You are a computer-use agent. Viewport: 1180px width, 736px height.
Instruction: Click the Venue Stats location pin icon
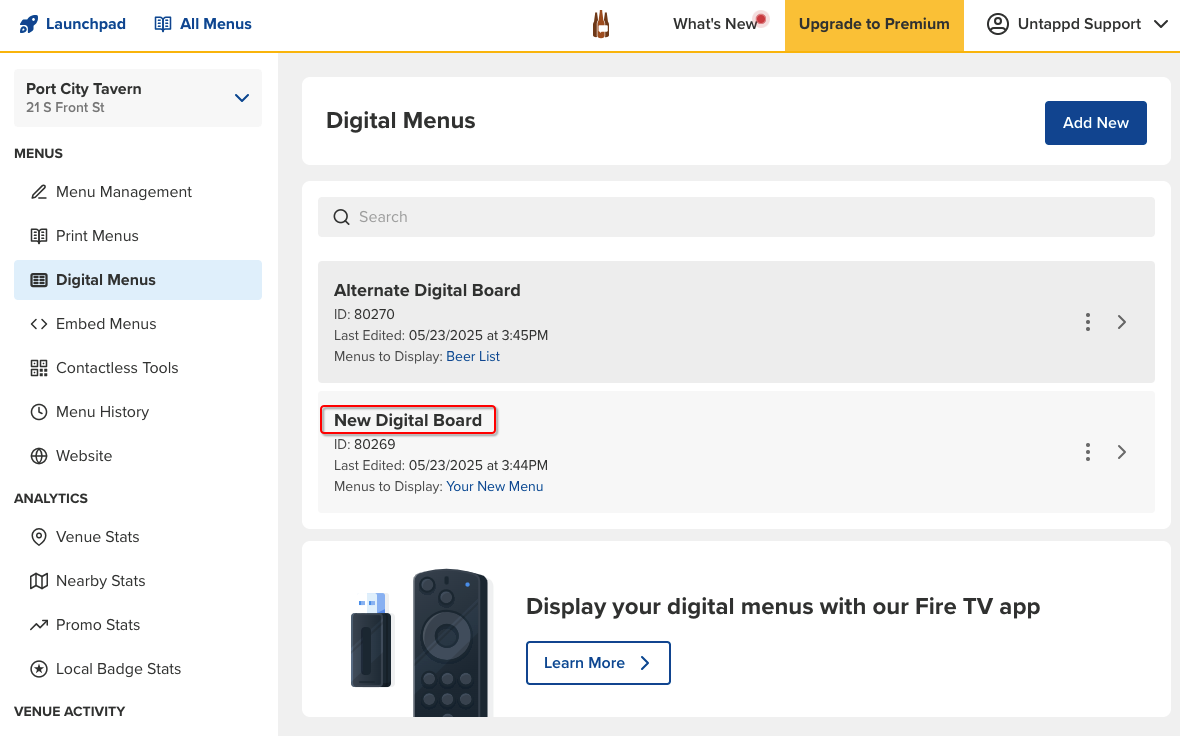tap(38, 537)
